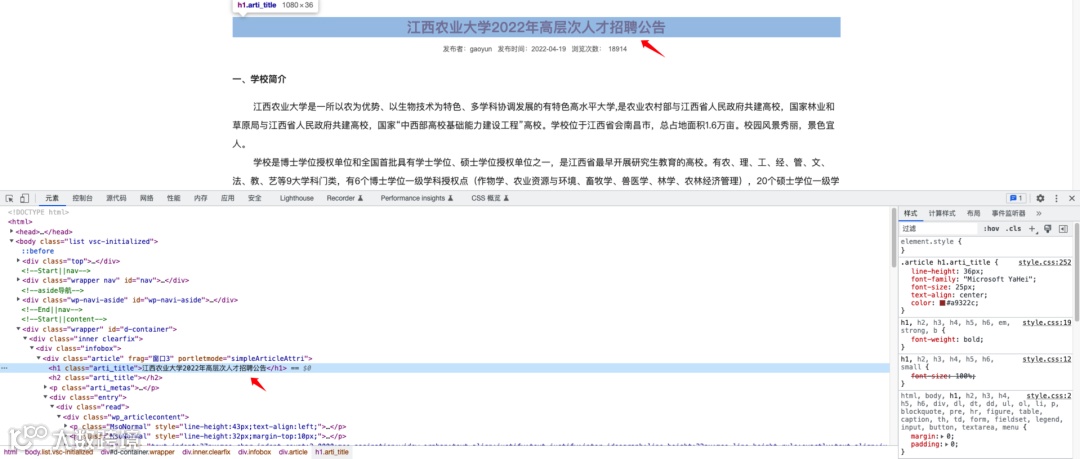Toggle the .cls class editor
Image resolution: width=1080 pixels, height=459 pixels.
point(1013,228)
